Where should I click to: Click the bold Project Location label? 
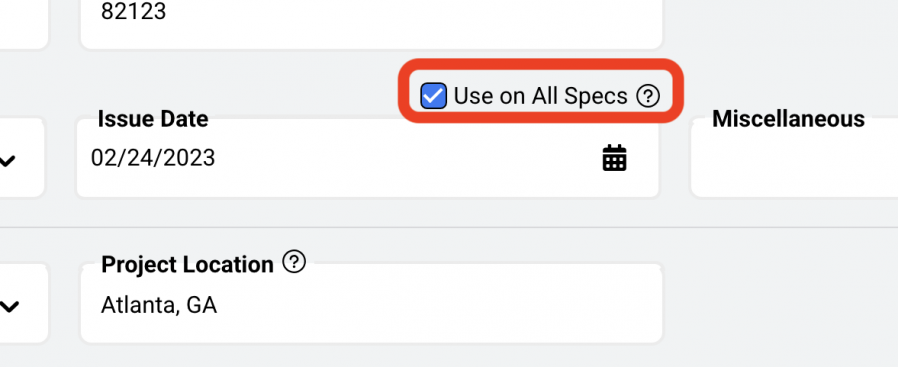[x=187, y=265]
